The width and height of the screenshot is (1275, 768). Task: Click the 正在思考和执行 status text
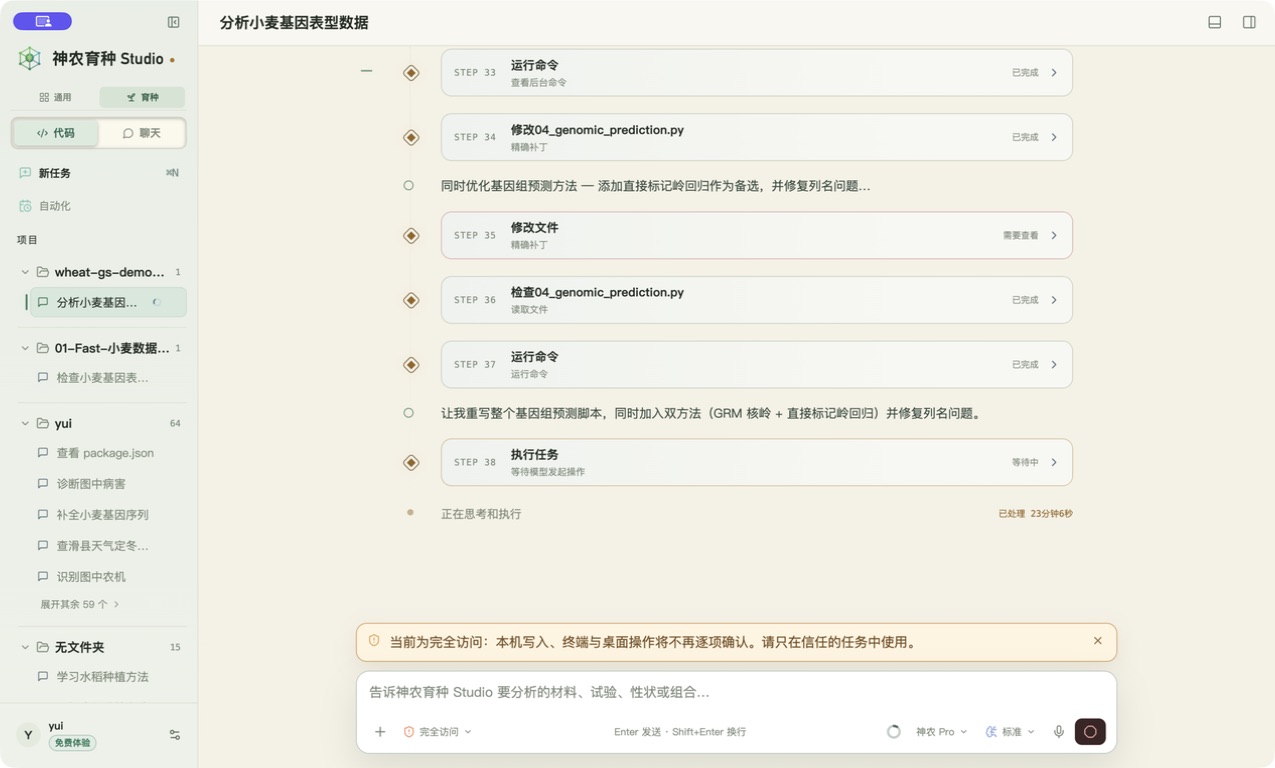pyautogui.click(x=481, y=514)
